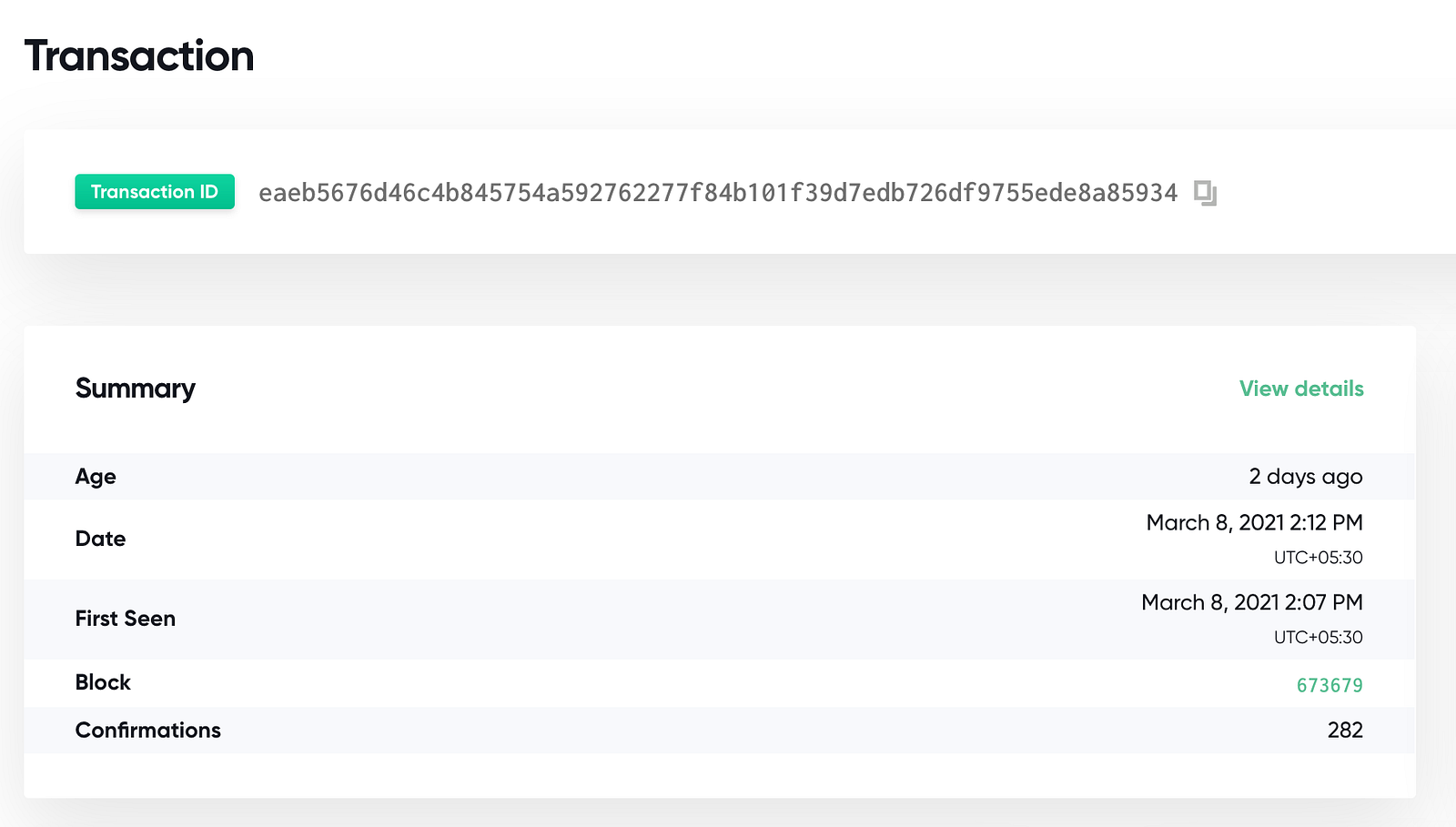Viewport: 1456px width, 827px height.
Task: Open the View details link
Action: pyautogui.click(x=1301, y=388)
